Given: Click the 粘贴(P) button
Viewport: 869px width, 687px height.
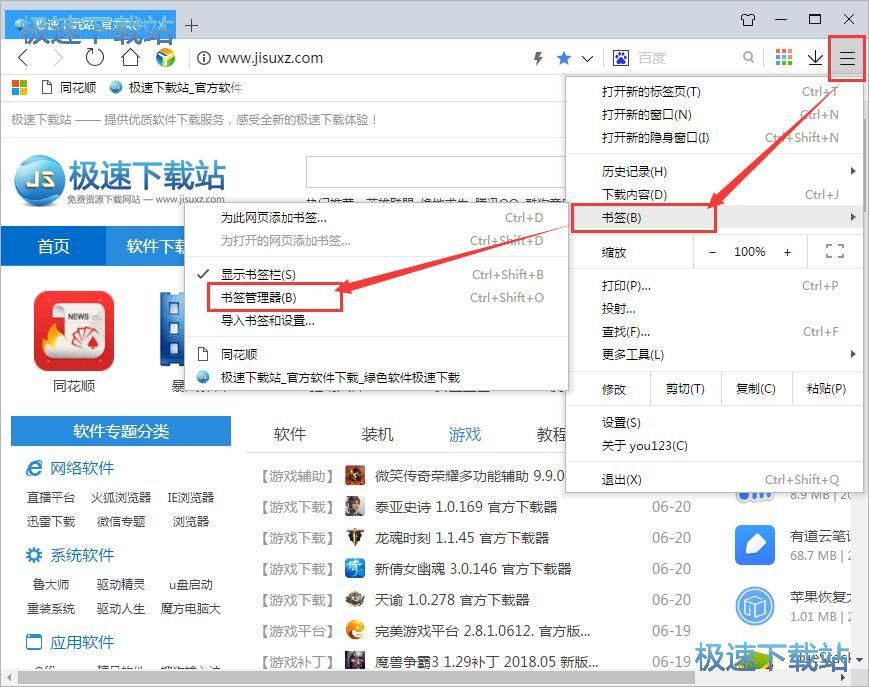Looking at the screenshot, I should tap(826, 389).
